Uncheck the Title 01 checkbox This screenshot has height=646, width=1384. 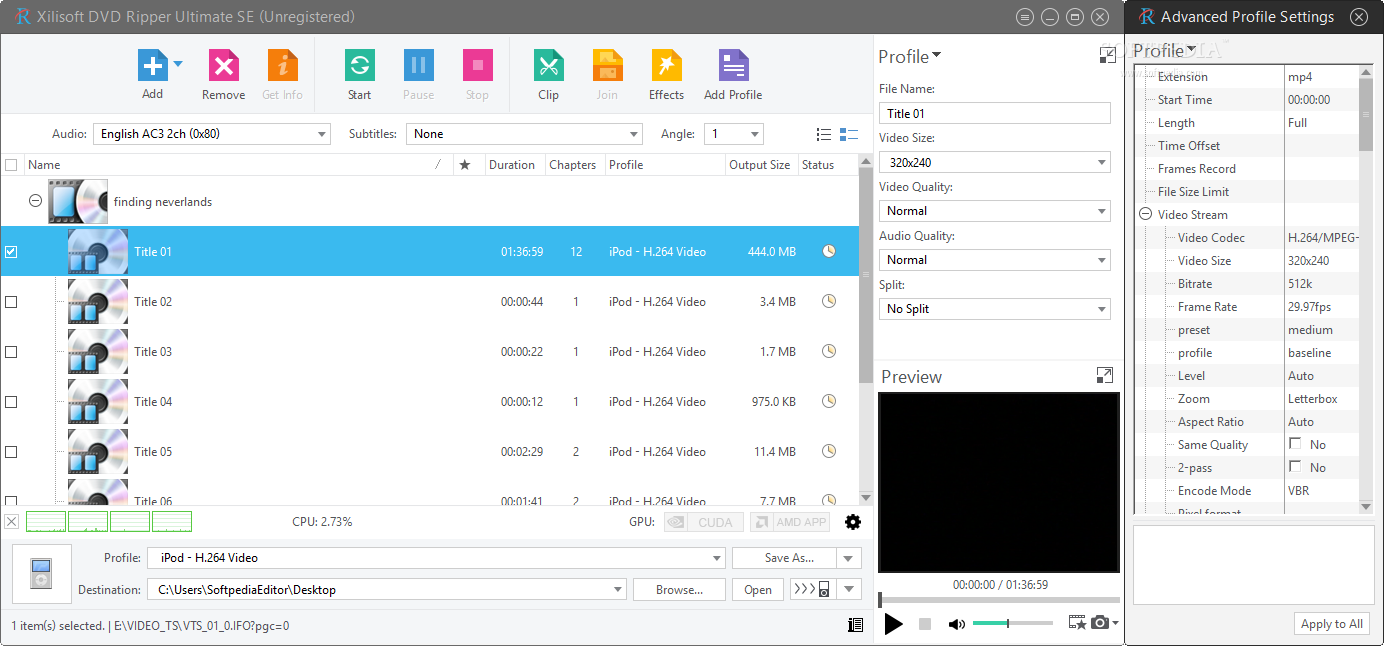point(11,252)
